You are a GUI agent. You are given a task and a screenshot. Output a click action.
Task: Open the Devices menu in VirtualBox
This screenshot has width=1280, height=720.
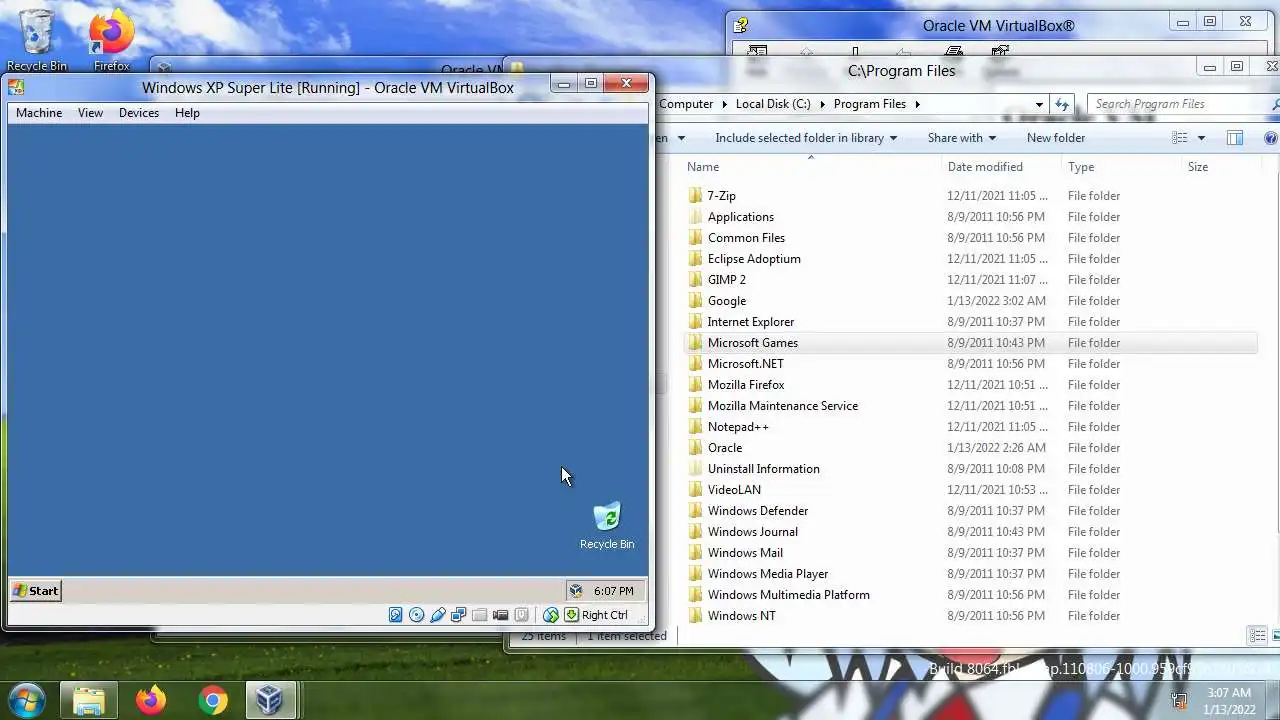(139, 113)
